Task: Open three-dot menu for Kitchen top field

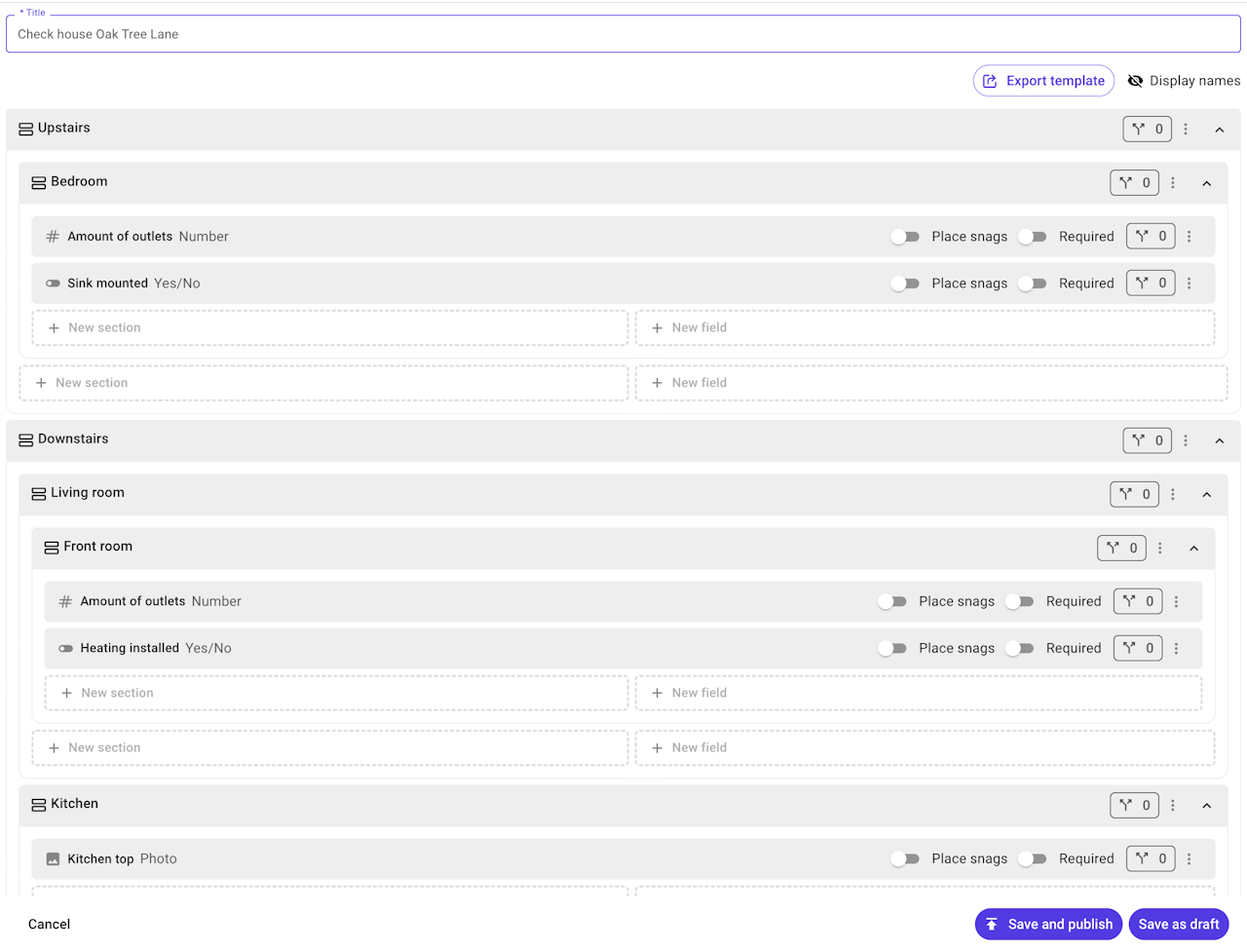Action: coord(1189,858)
